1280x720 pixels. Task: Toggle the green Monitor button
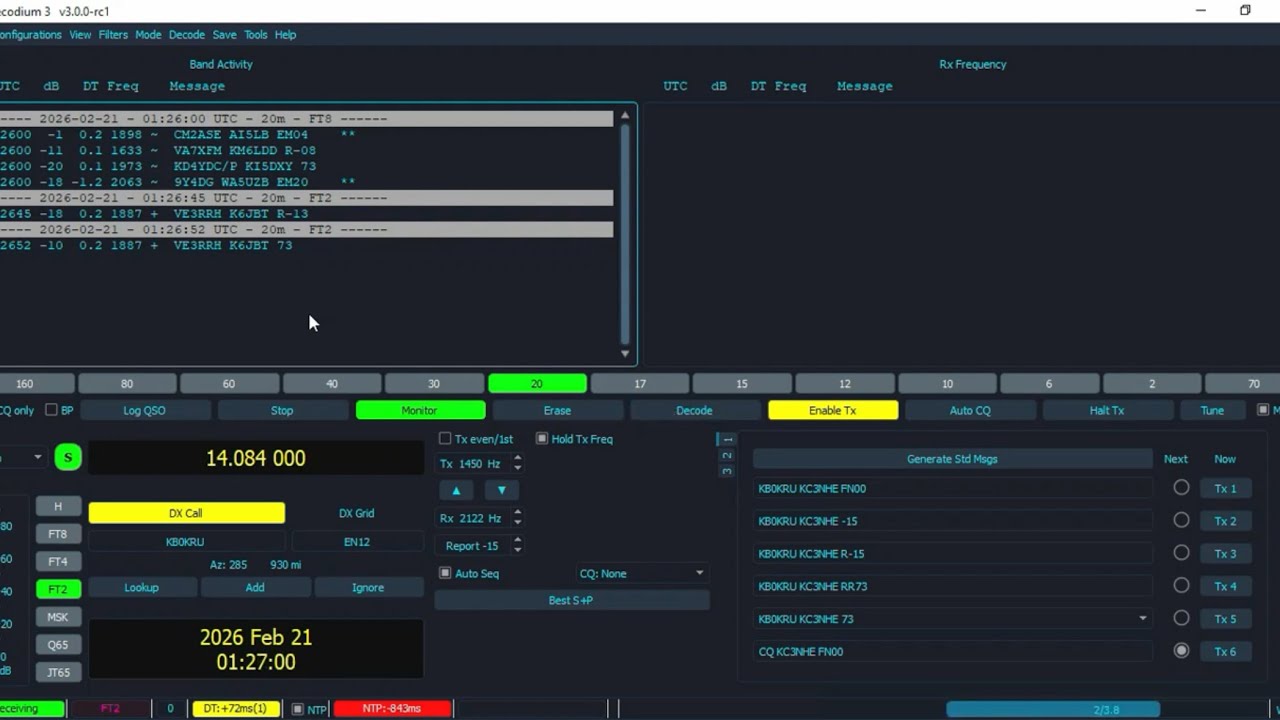[x=419, y=410]
